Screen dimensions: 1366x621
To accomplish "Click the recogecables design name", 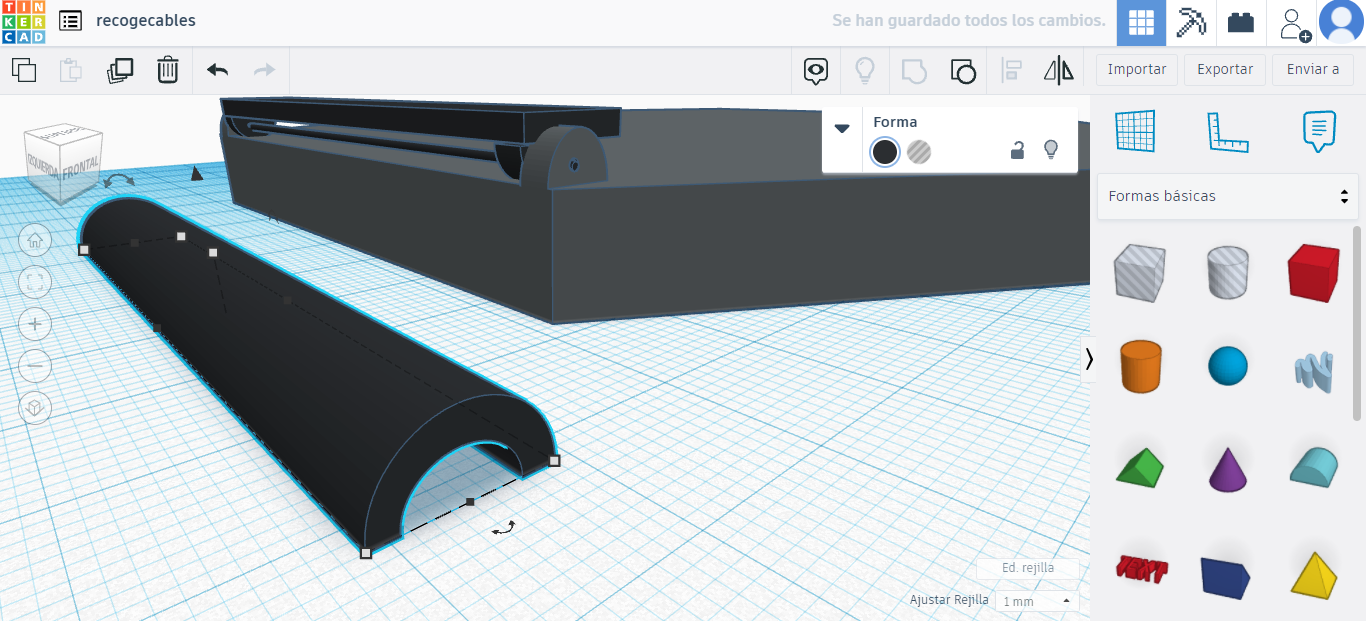I will tap(146, 20).
